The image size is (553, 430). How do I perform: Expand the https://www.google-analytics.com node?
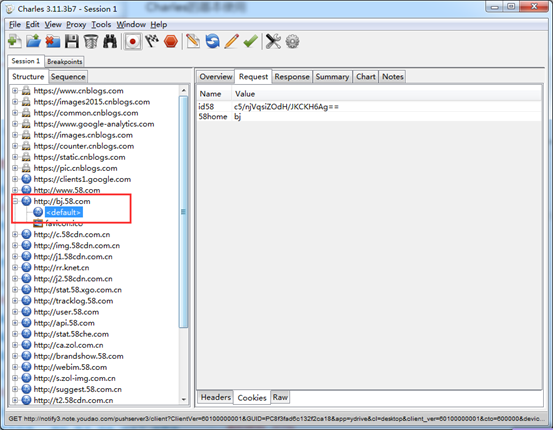pos(15,124)
